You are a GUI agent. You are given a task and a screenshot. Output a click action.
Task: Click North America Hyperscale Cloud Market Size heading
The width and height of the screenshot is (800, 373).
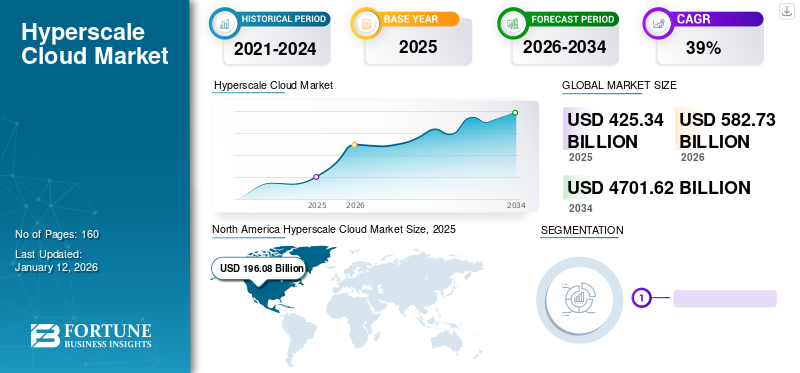[334, 230]
